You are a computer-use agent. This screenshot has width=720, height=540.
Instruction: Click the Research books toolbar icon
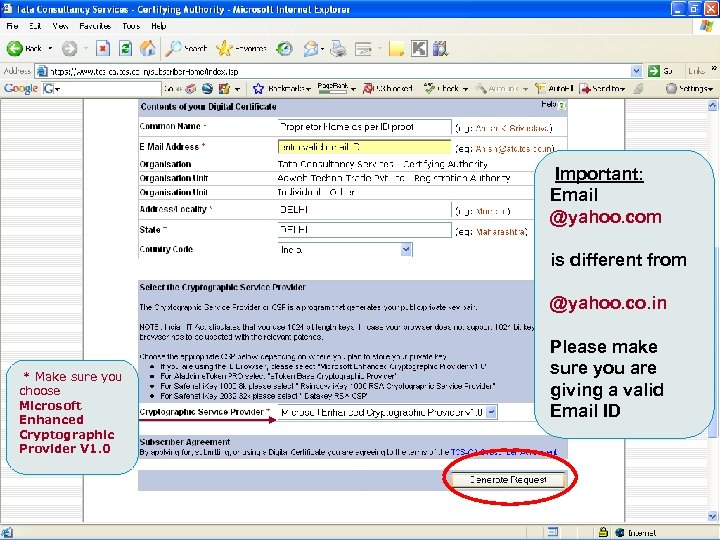[x=440, y=48]
